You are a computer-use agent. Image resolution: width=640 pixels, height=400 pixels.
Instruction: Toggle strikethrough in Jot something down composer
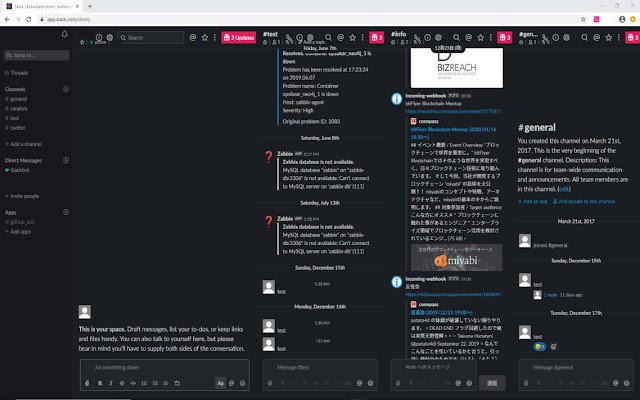pyautogui.click(x=122, y=383)
